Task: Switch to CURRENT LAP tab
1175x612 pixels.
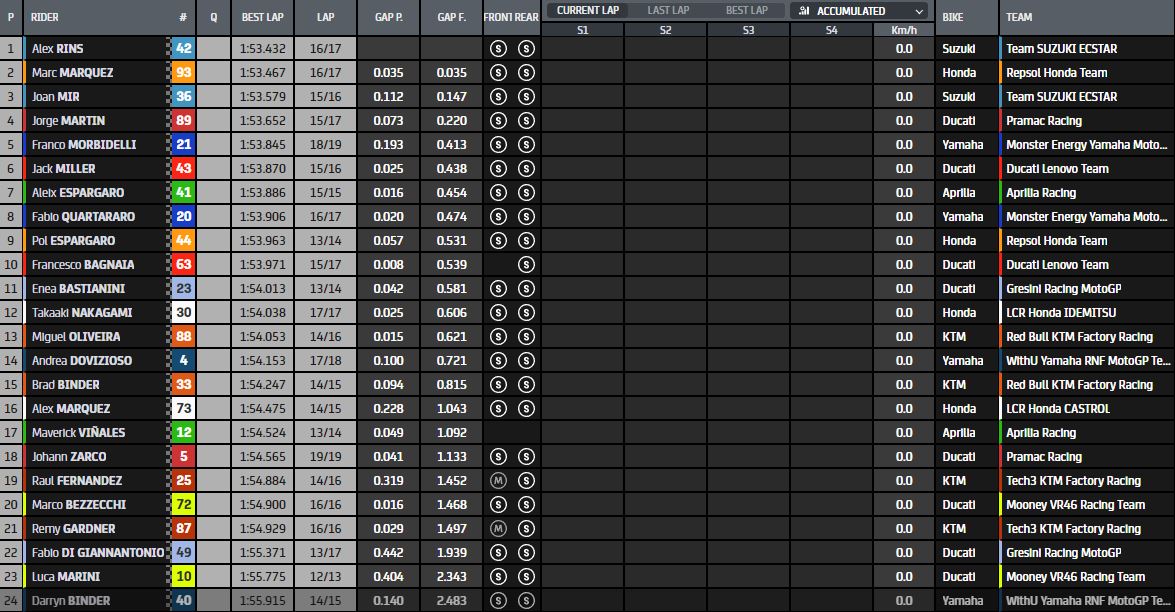Action: [588, 10]
